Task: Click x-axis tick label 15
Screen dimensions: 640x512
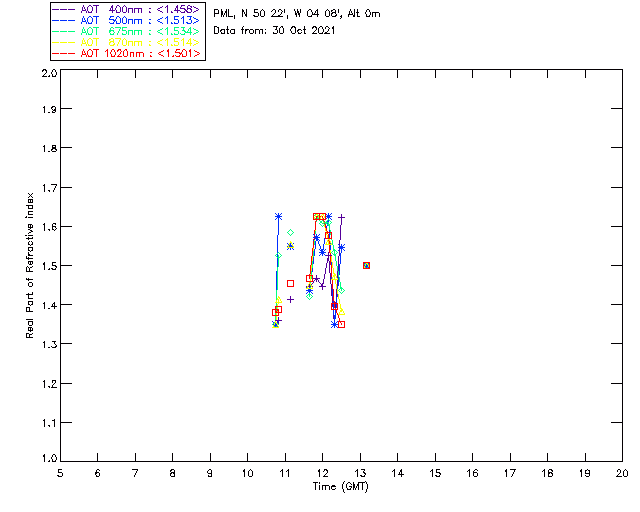Action: (435, 473)
